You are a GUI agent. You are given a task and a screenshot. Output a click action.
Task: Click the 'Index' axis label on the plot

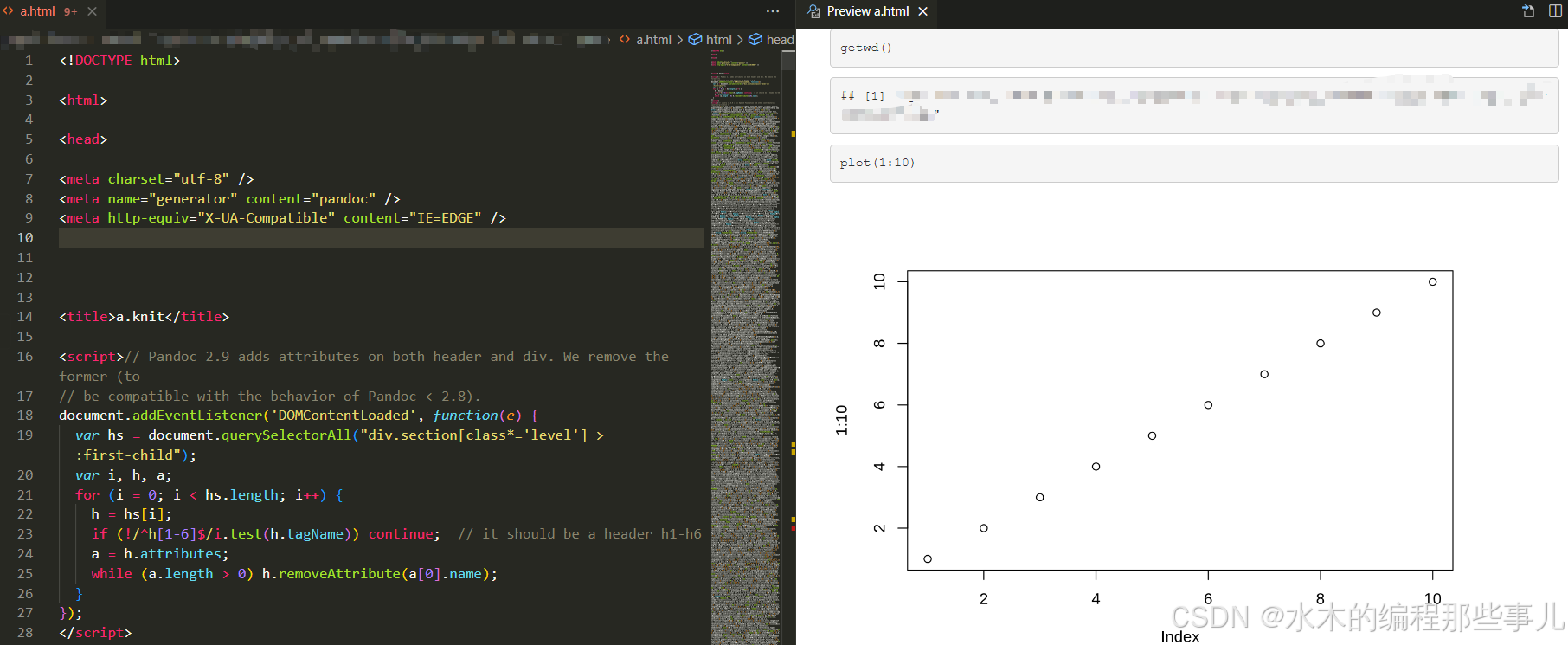1179,636
